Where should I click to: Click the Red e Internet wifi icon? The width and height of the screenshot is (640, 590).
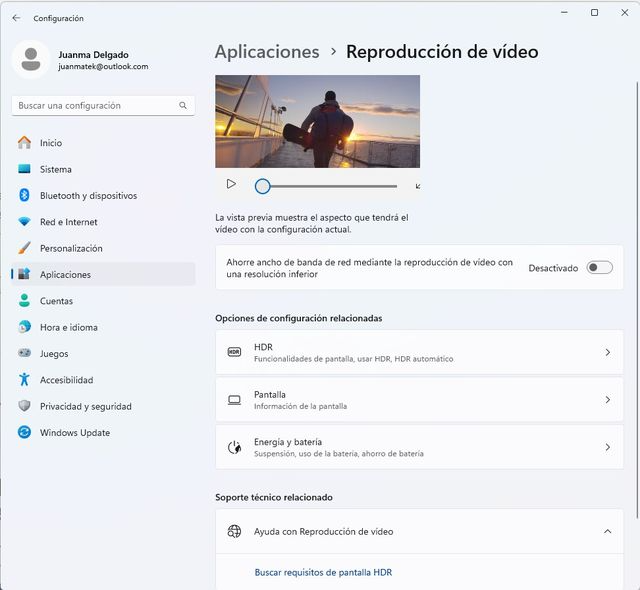pyautogui.click(x=24, y=222)
